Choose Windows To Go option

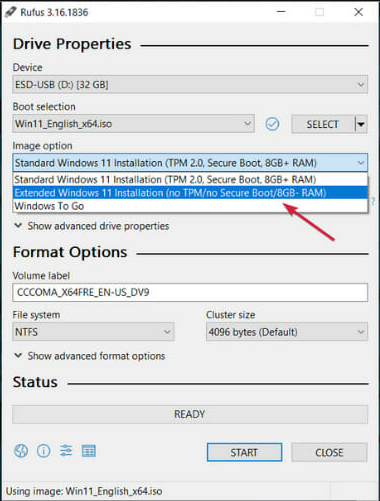[190, 206]
